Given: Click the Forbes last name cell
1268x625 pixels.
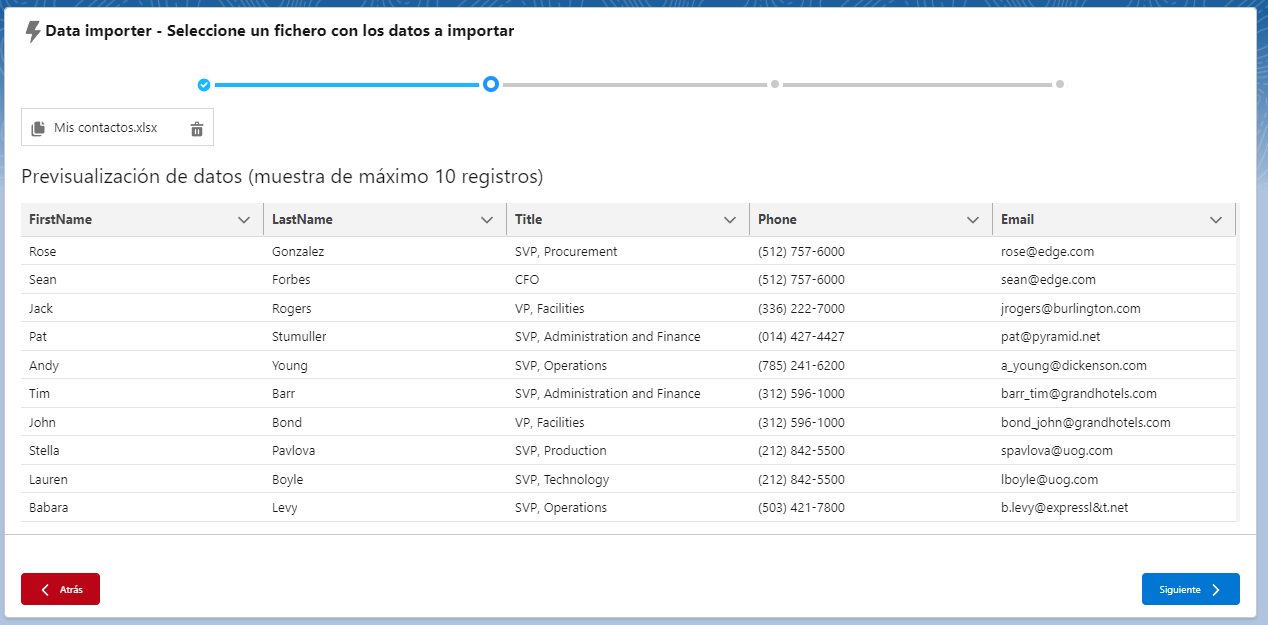Looking at the screenshot, I should point(385,280).
